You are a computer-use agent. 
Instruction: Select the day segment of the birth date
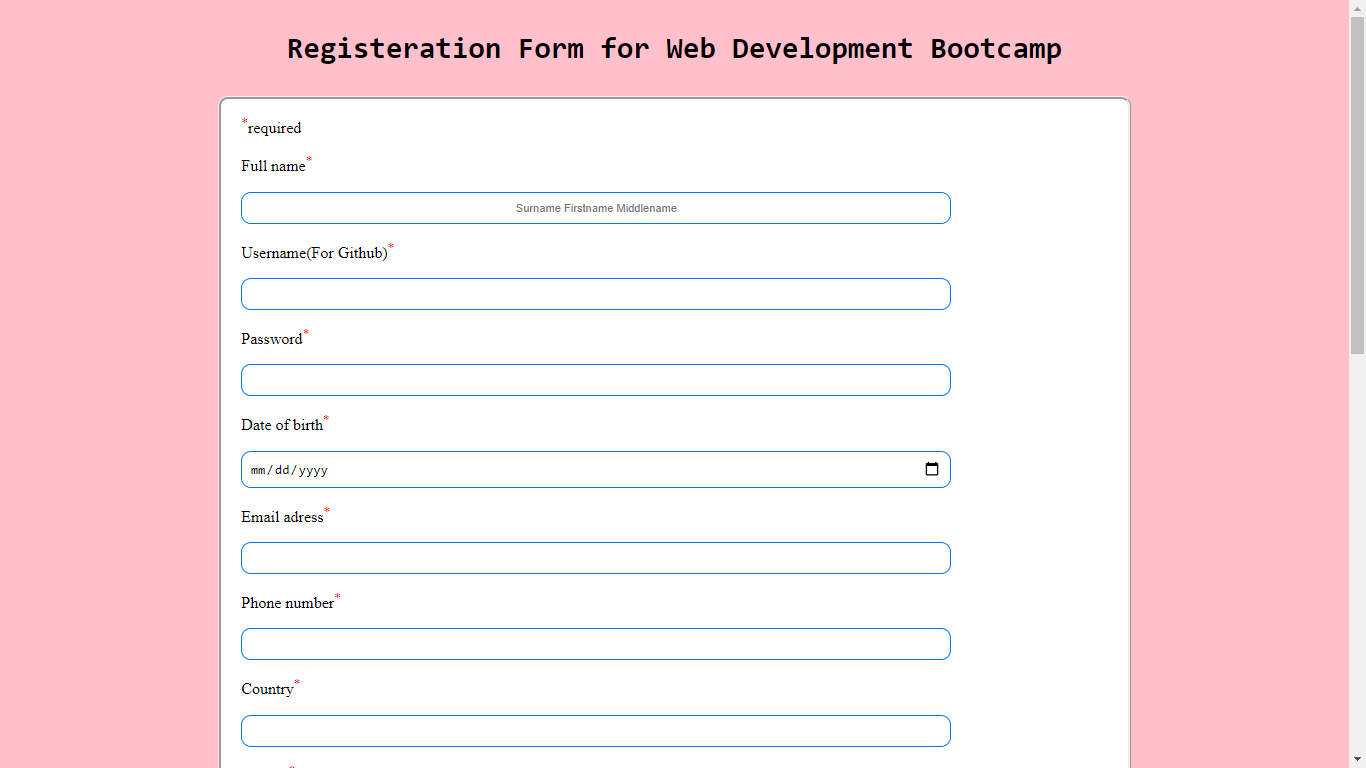click(x=282, y=470)
